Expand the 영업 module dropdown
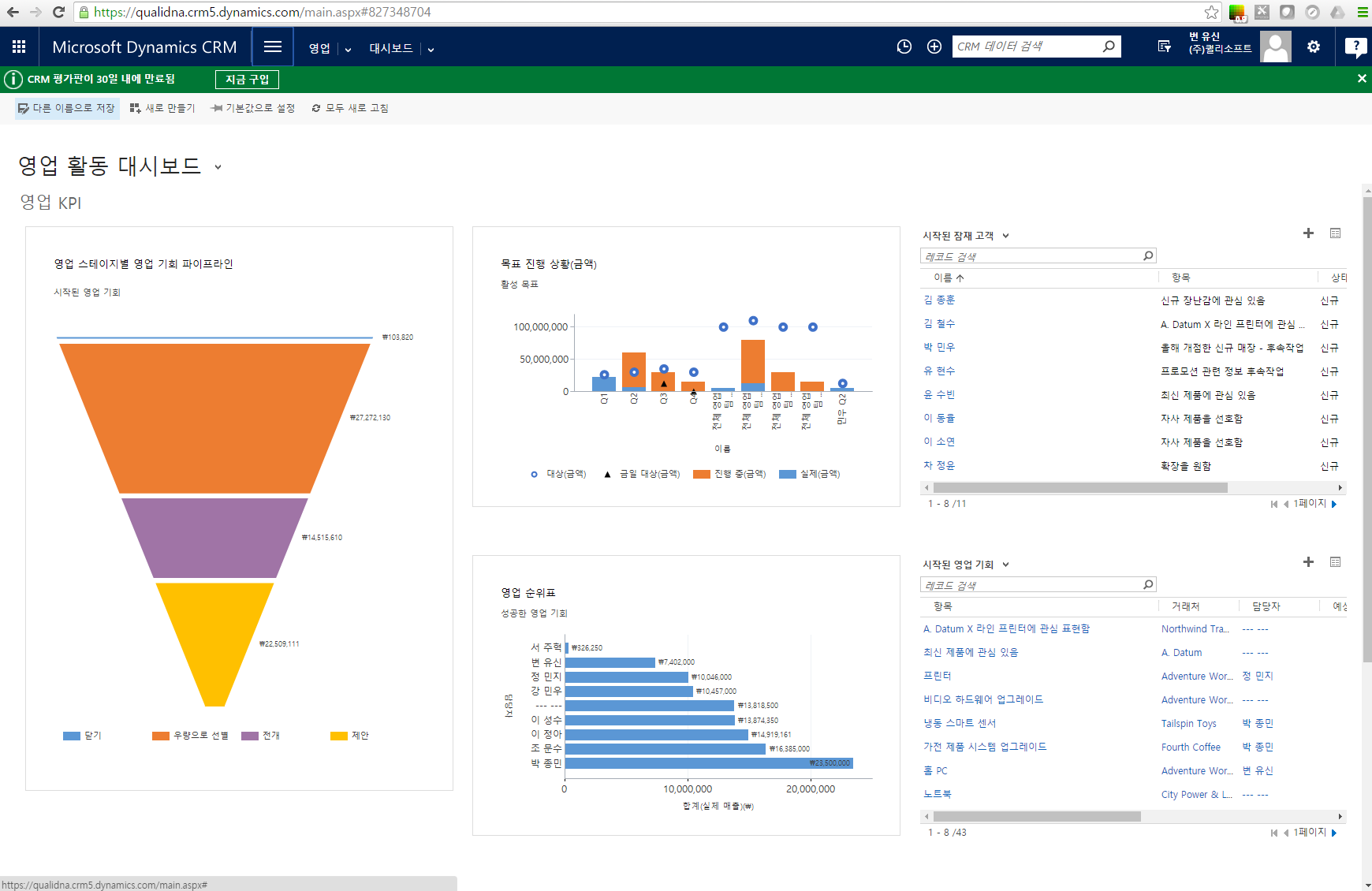 click(348, 49)
